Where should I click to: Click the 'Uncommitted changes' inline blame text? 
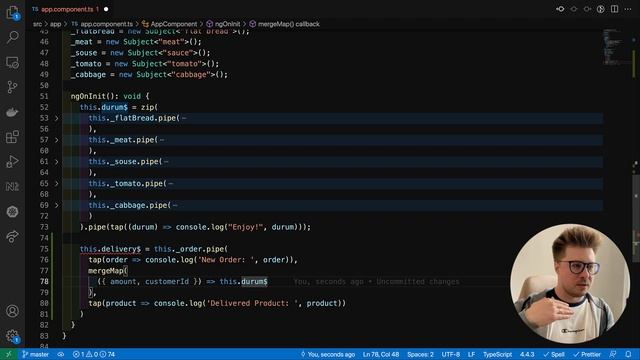coord(418,282)
